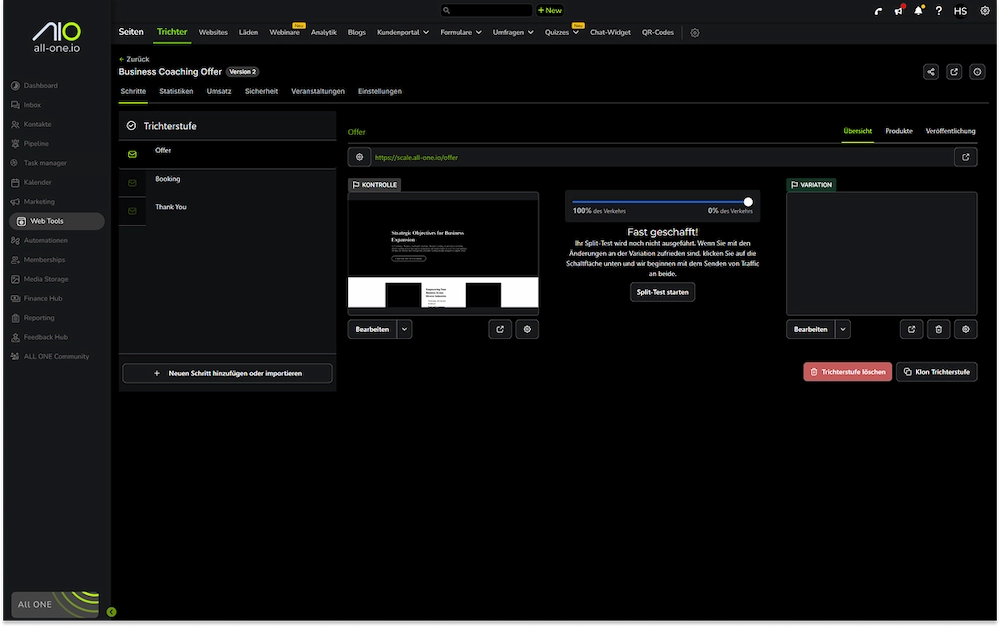Click Bearbeiten under Kontrolle page

tap(372, 330)
